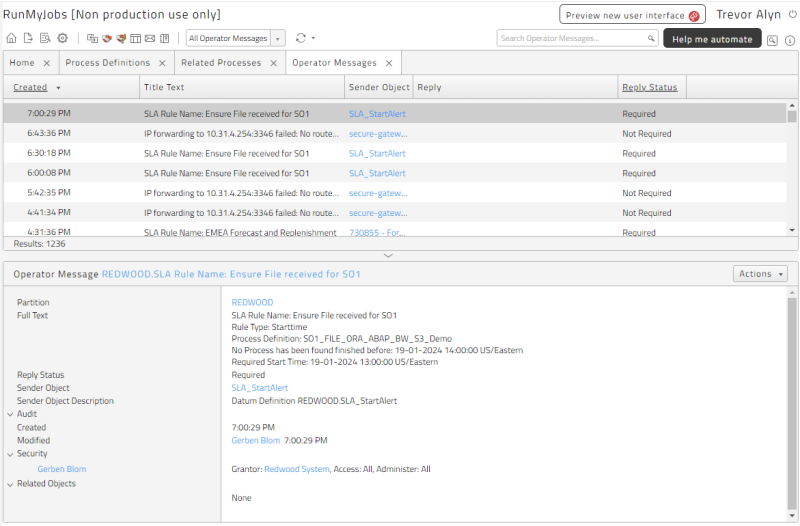Click the detail pane vertical scrollbar

click(792, 403)
